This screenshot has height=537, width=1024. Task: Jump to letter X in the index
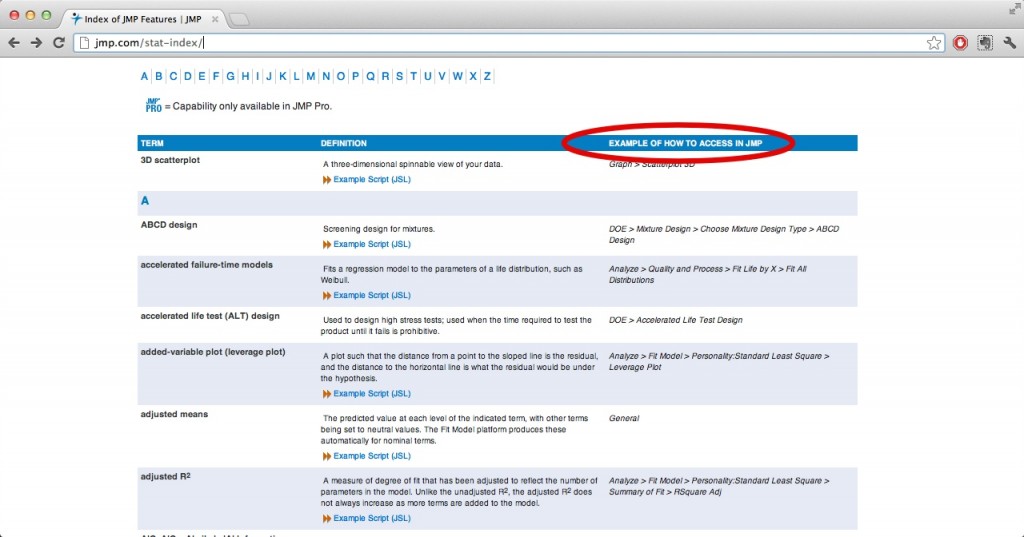(x=473, y=76)
